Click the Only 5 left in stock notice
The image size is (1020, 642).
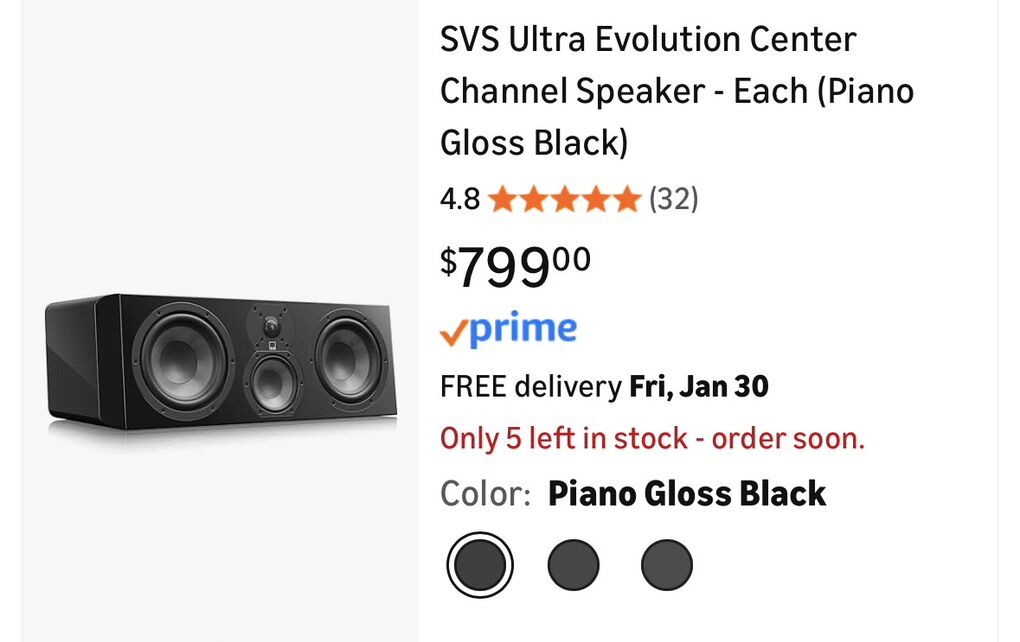click(652, 438)
